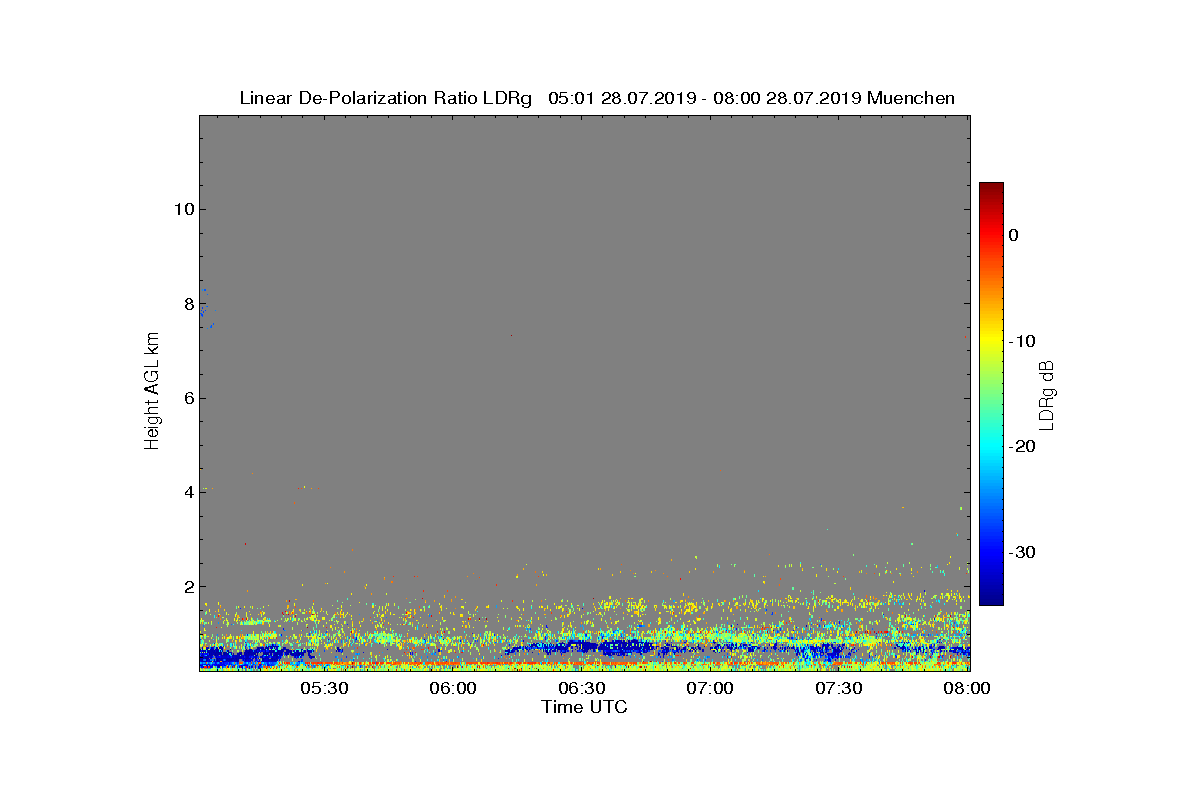The height and width of the screenshot is (800, 1200).
Task: Click the colorbar 0 dB label
Action: [1013, 235]
